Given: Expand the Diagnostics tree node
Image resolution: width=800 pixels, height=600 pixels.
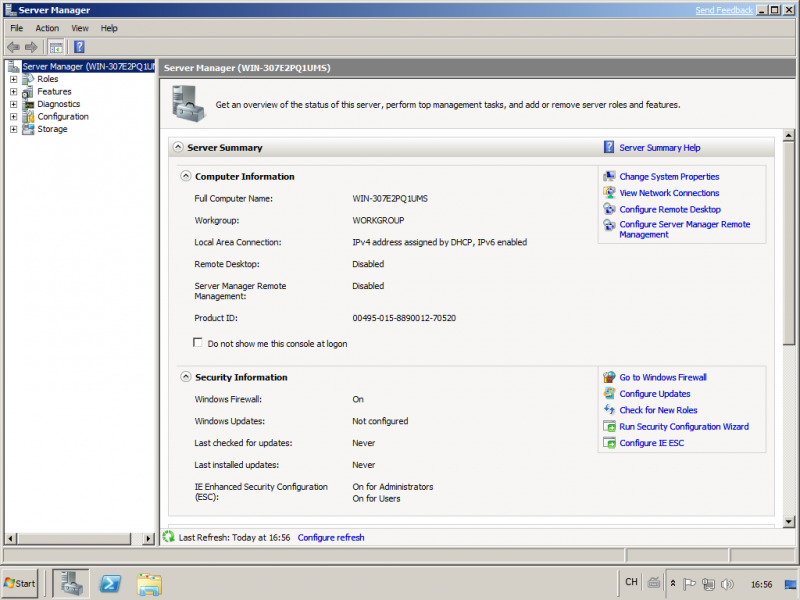Looking at the screenshot, I should point(14,104).
